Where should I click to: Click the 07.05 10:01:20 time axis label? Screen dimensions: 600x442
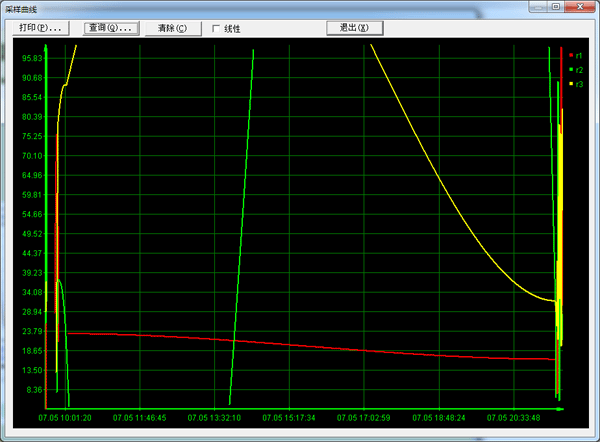pyautogui.click(x=65, y=418)
